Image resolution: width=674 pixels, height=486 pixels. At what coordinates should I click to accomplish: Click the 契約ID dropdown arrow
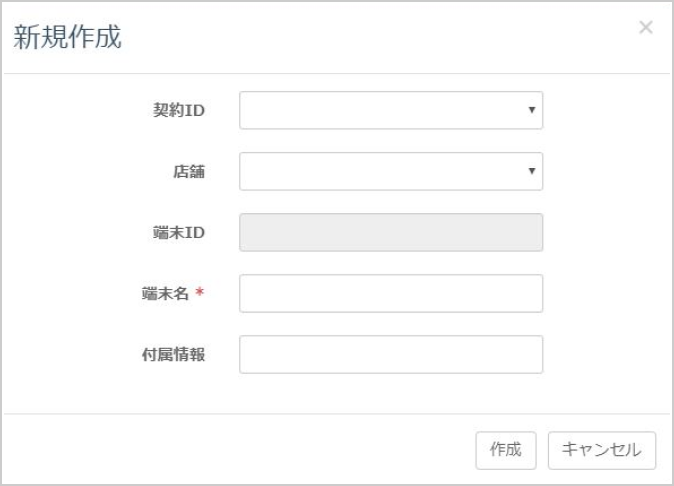click(532, 111)
